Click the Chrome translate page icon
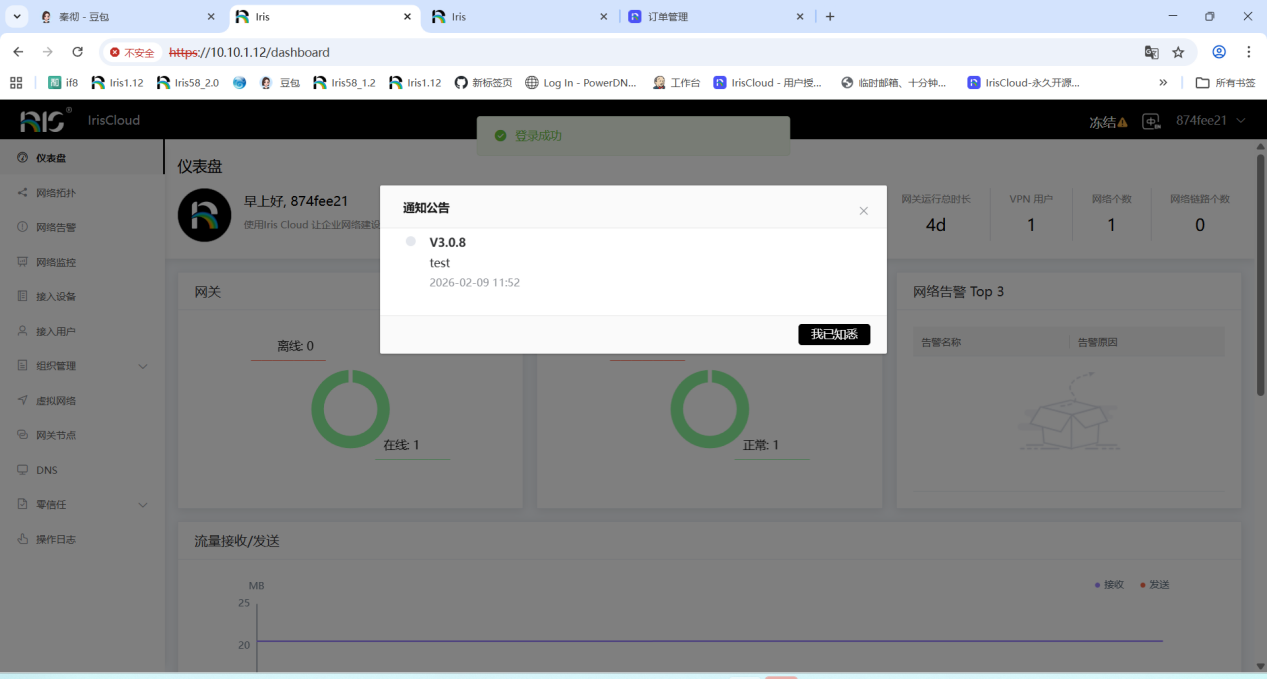Screen dimensions: 1267x679 [1151, 52]
